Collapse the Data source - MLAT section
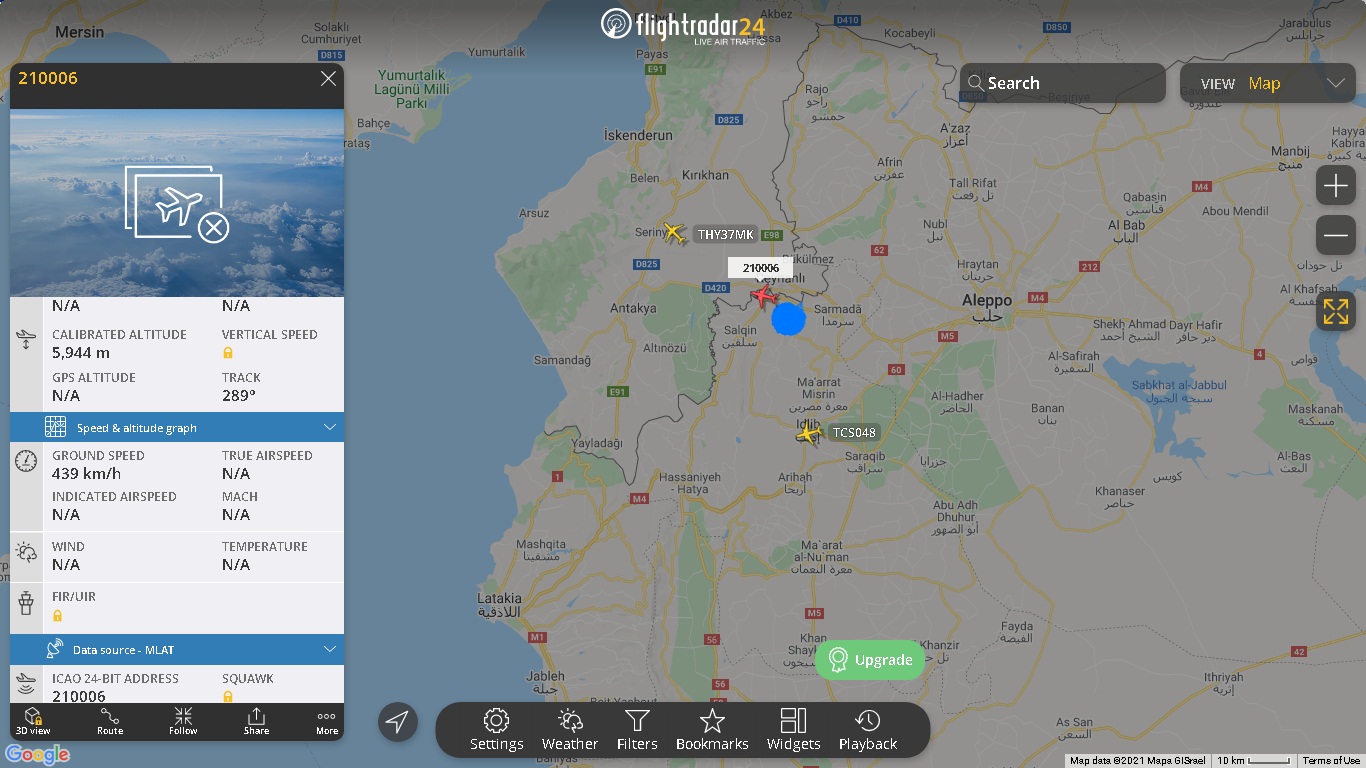Viewport: 1366px width, 768px height. tap(177, 649)
